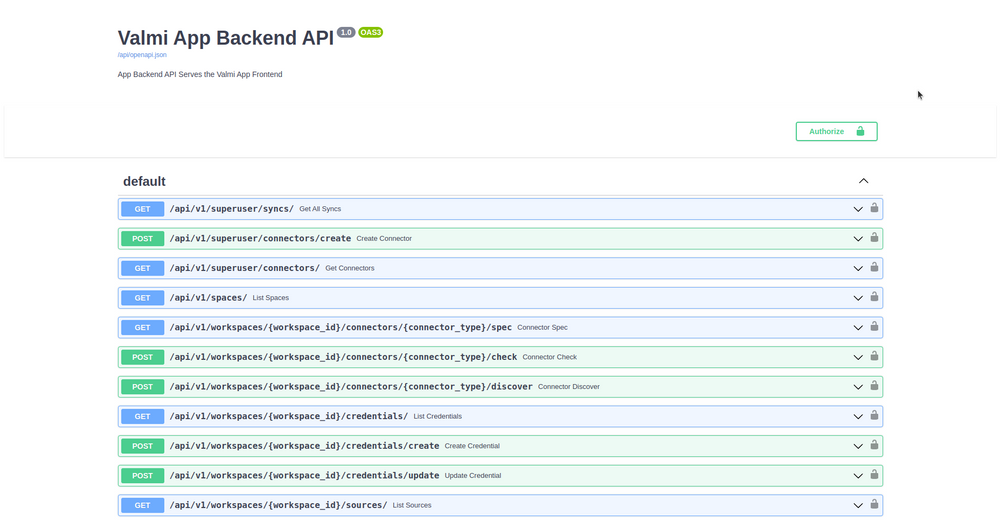Click lock icon on Connector Spec row

(874, 327)
